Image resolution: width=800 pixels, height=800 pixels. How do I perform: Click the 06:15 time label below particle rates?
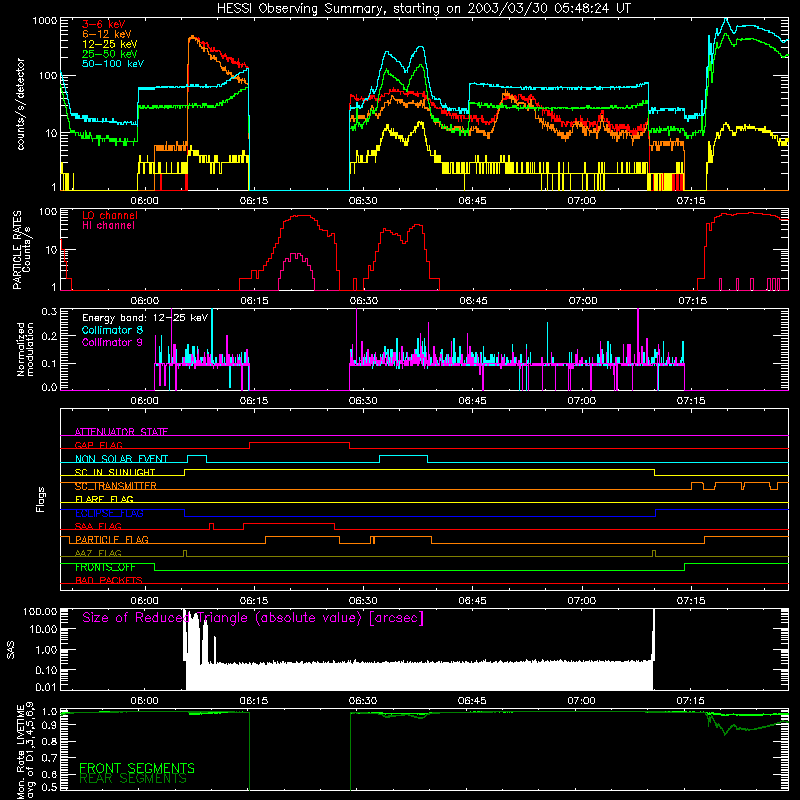click(x=254, y=301)
